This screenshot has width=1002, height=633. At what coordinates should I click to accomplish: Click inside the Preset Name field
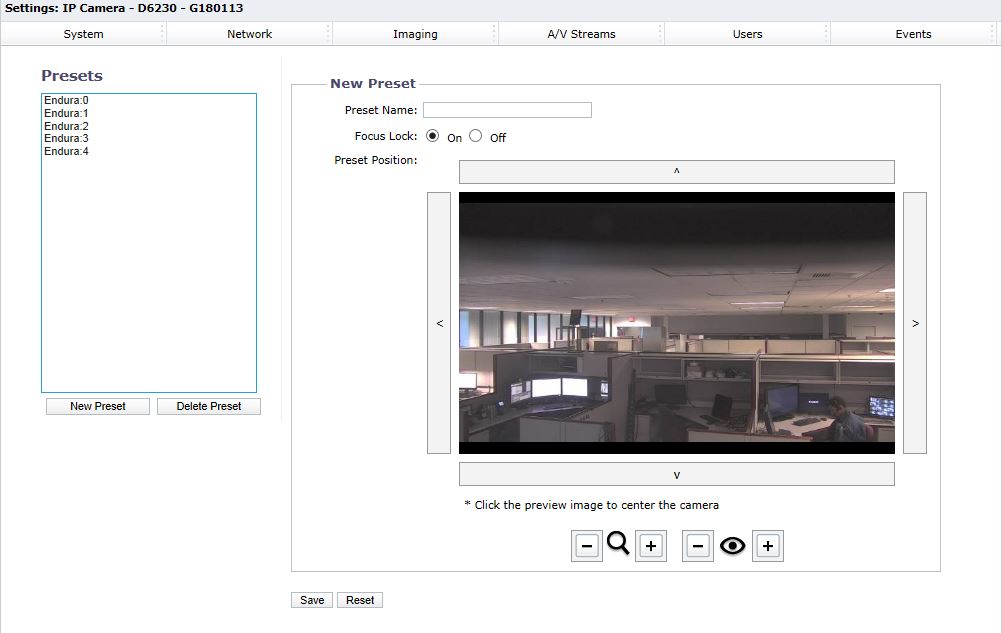[x=506, y=110]
